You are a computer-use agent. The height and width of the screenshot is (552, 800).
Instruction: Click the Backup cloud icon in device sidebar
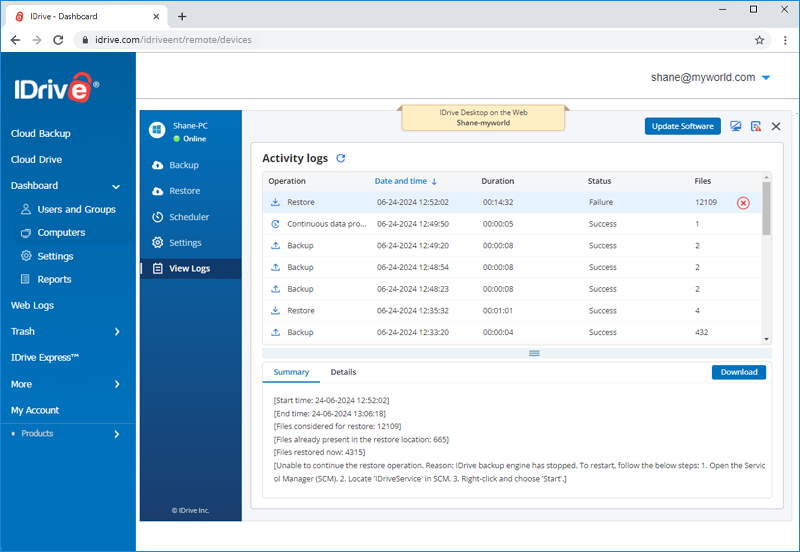point(158,165)
